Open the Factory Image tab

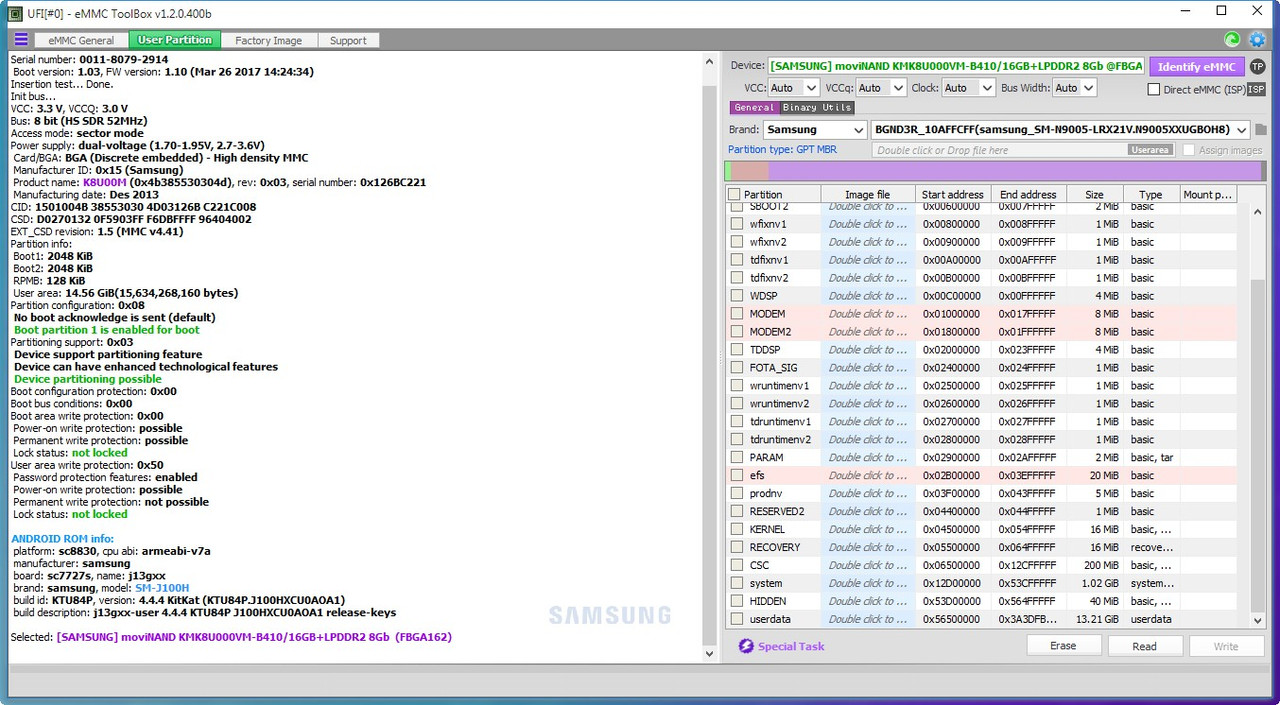[x=268, y=40]
